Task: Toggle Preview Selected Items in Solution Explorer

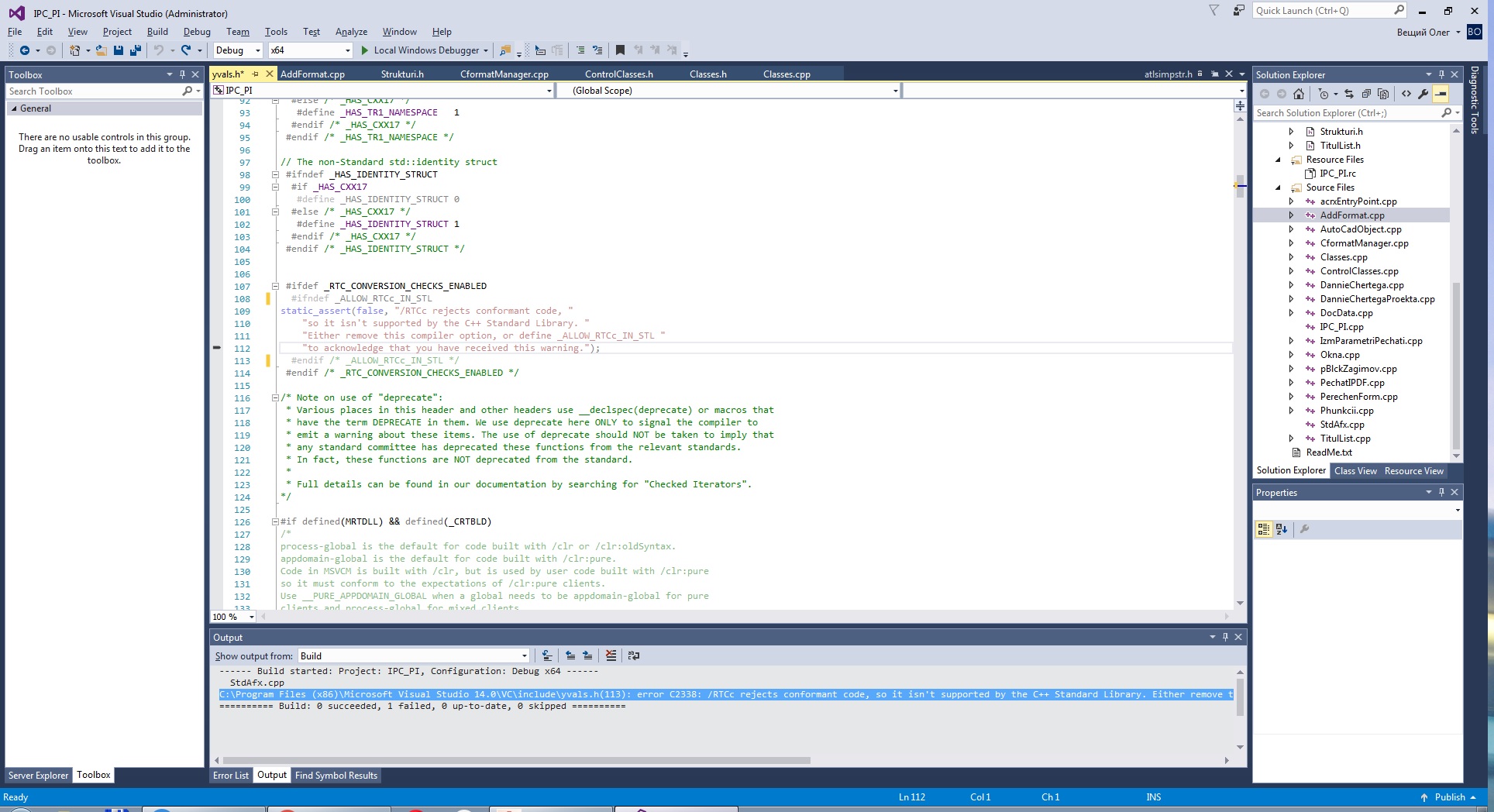Action: coord(1441,94)
